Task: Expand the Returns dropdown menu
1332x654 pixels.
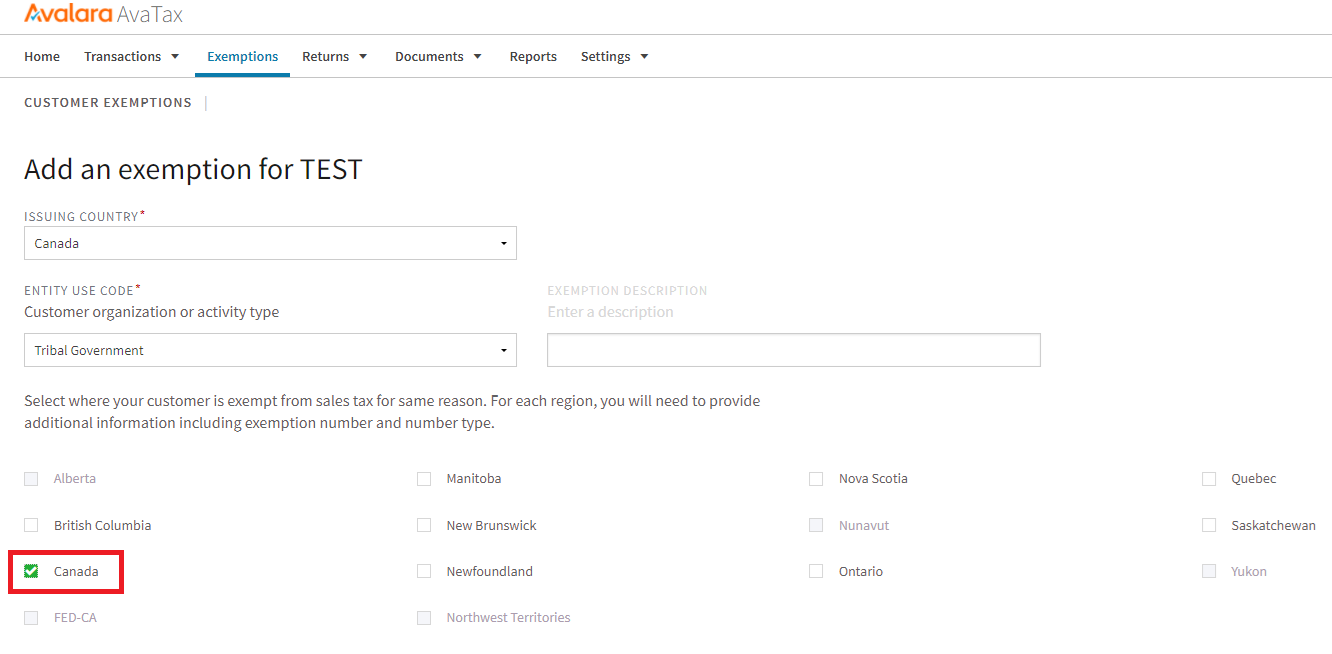Action: coord(335,57)
